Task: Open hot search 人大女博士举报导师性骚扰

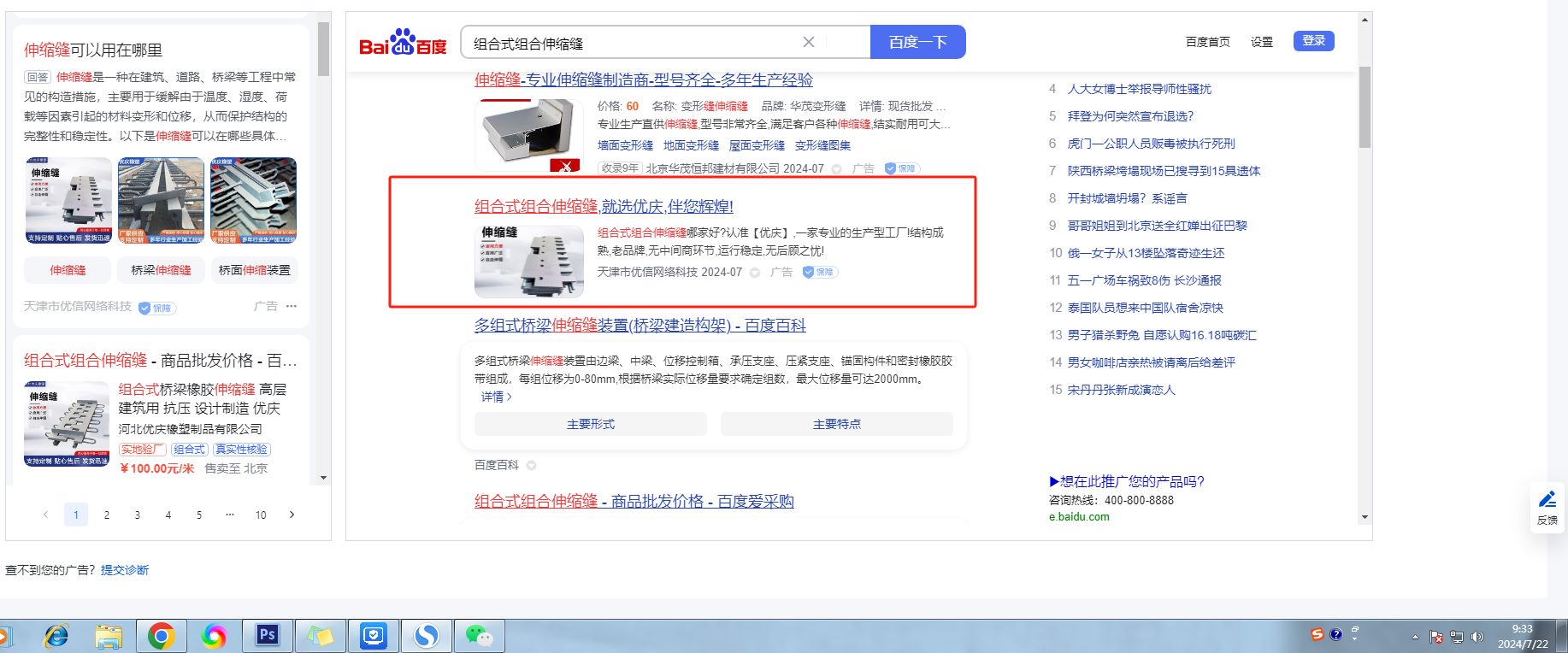Action: click(x=1140, y=89)
